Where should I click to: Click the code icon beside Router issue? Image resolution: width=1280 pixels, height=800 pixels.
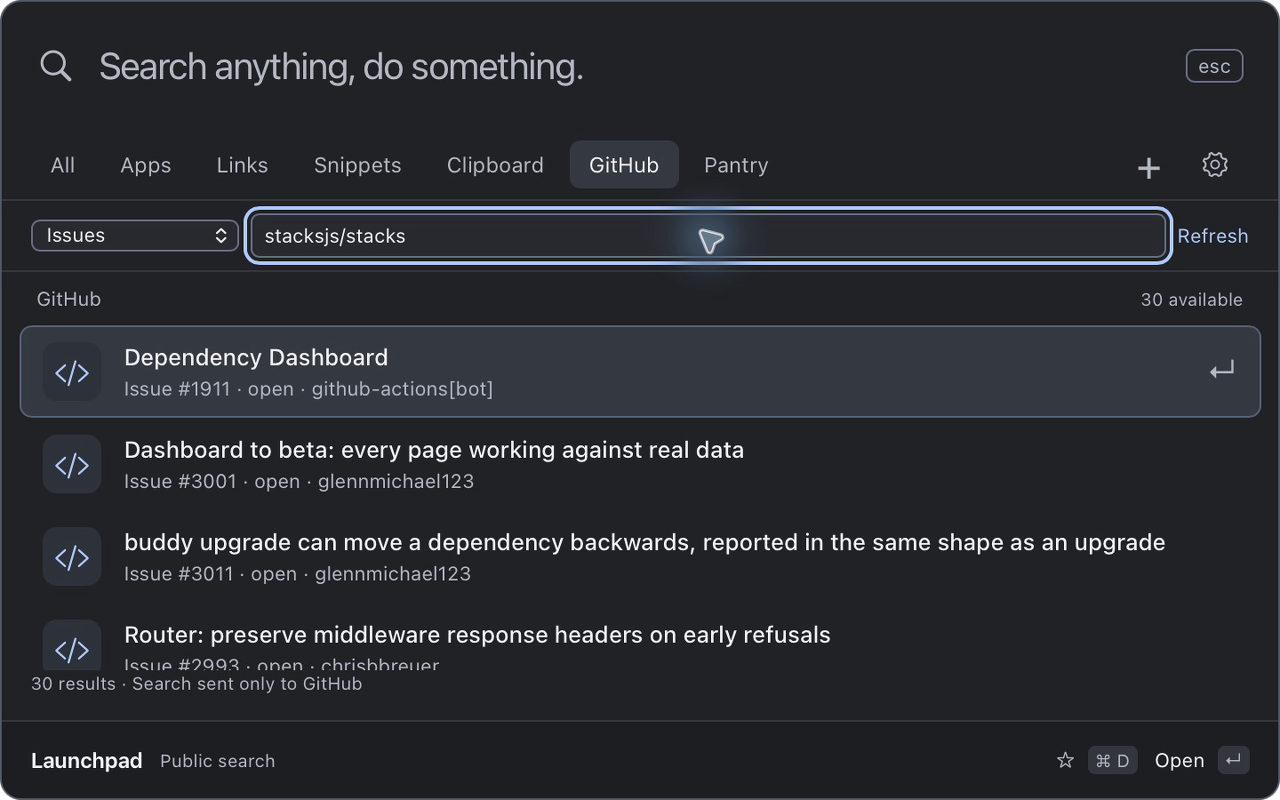pyautogui.click(x=72, y=646)
